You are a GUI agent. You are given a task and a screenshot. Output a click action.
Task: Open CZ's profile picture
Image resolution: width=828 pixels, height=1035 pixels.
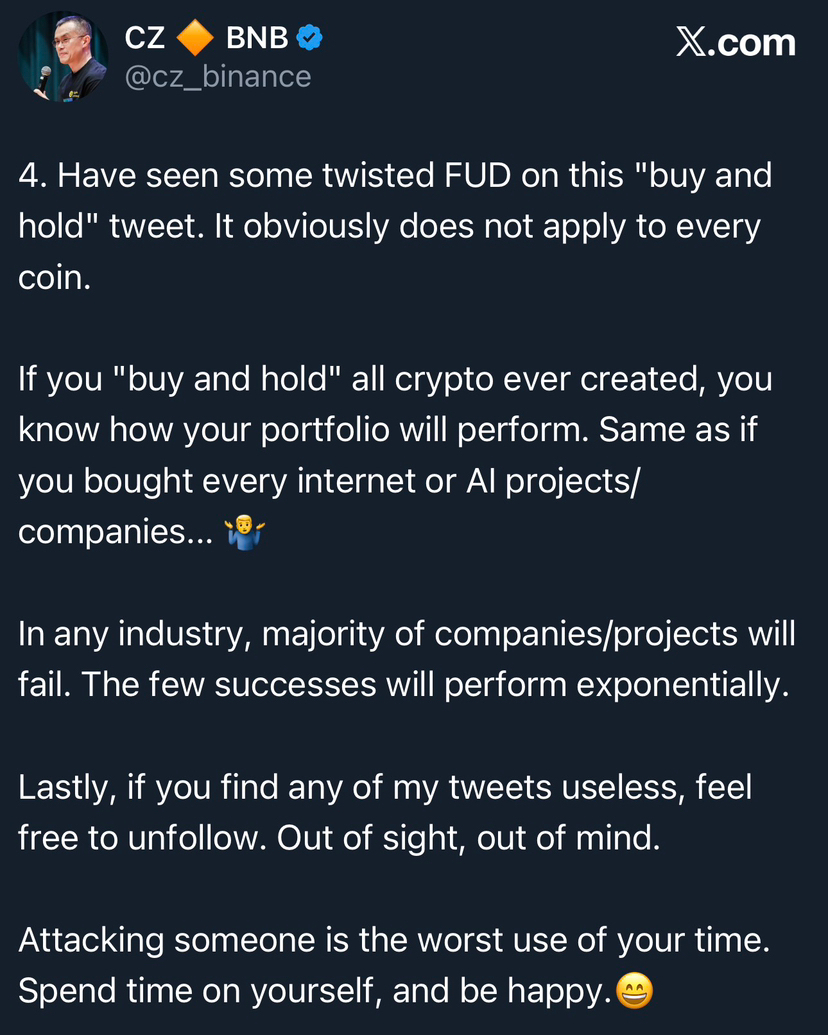click(x=64, y=58)
